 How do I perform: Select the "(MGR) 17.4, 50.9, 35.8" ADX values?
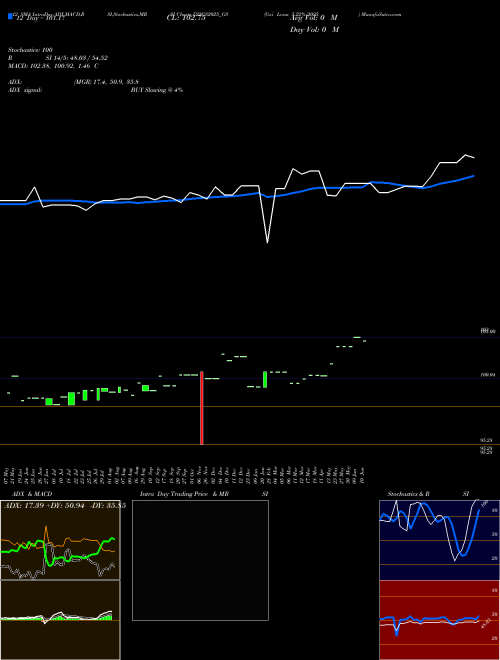(106, 82)
